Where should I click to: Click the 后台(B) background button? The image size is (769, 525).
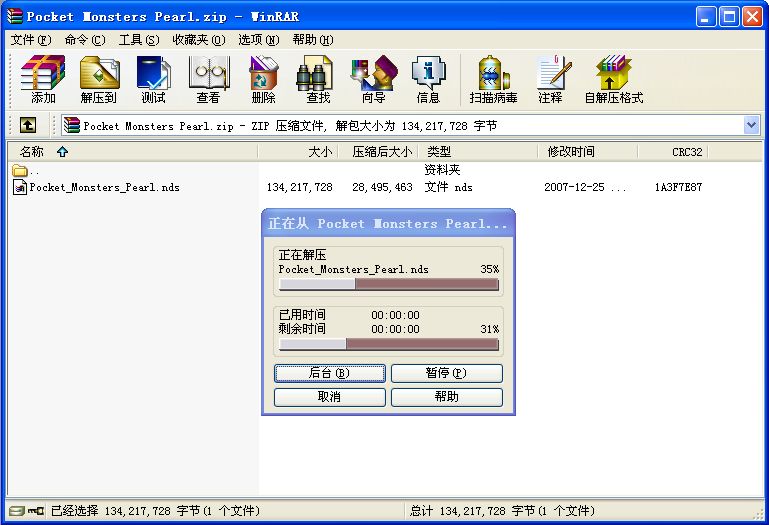(x=330, y=373)
